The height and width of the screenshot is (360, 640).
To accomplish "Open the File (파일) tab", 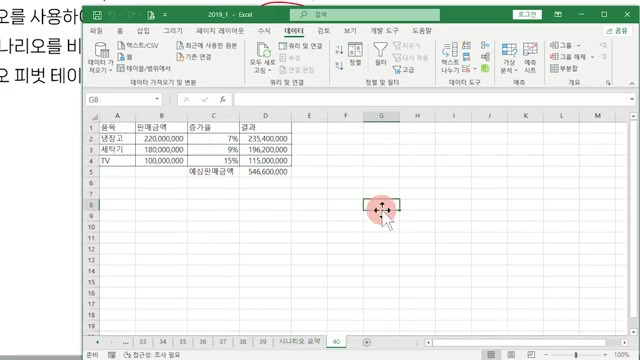I will click(x=96, y=31).
